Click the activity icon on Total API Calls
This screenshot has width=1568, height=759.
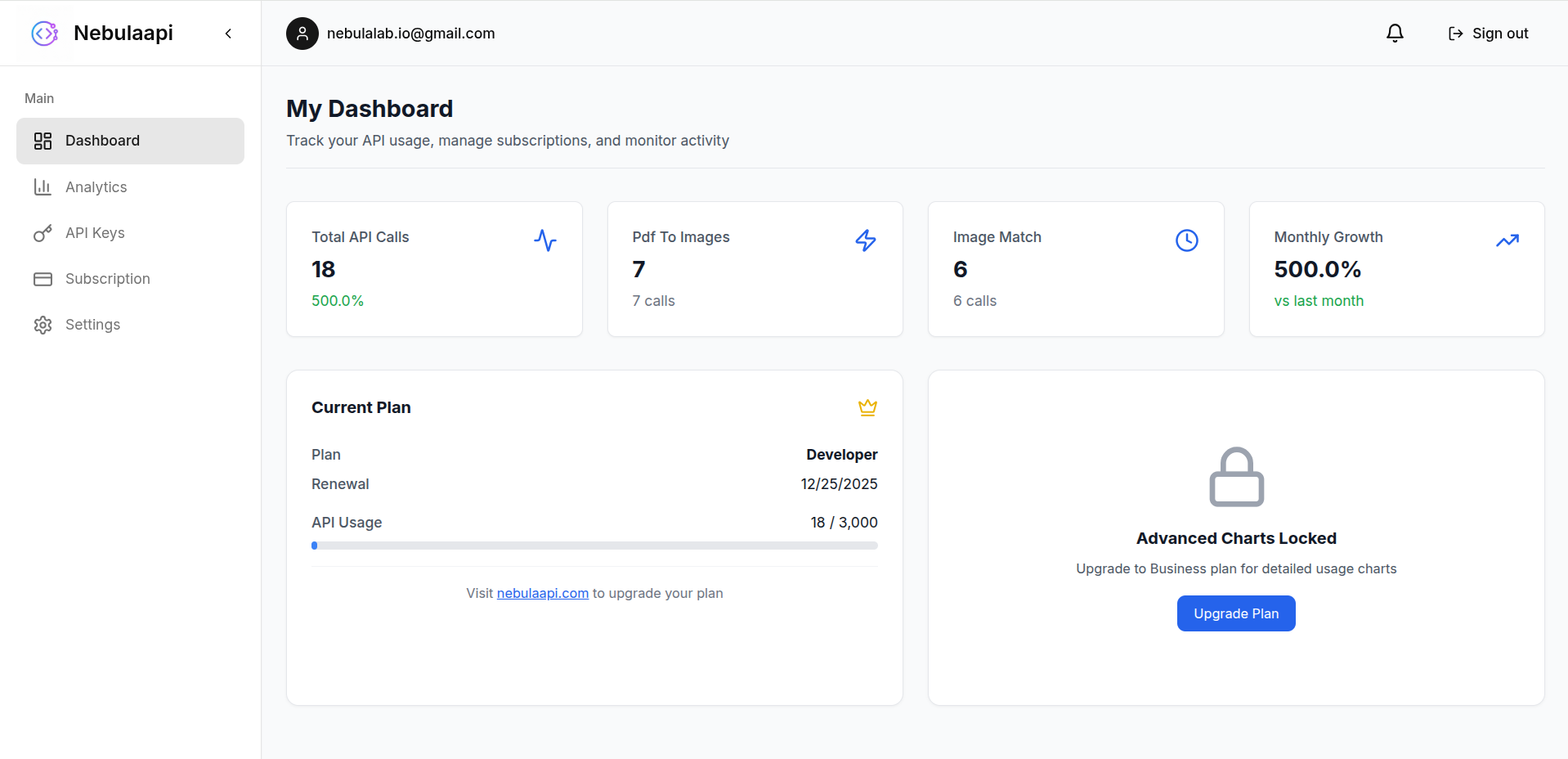tap(544, 240)
